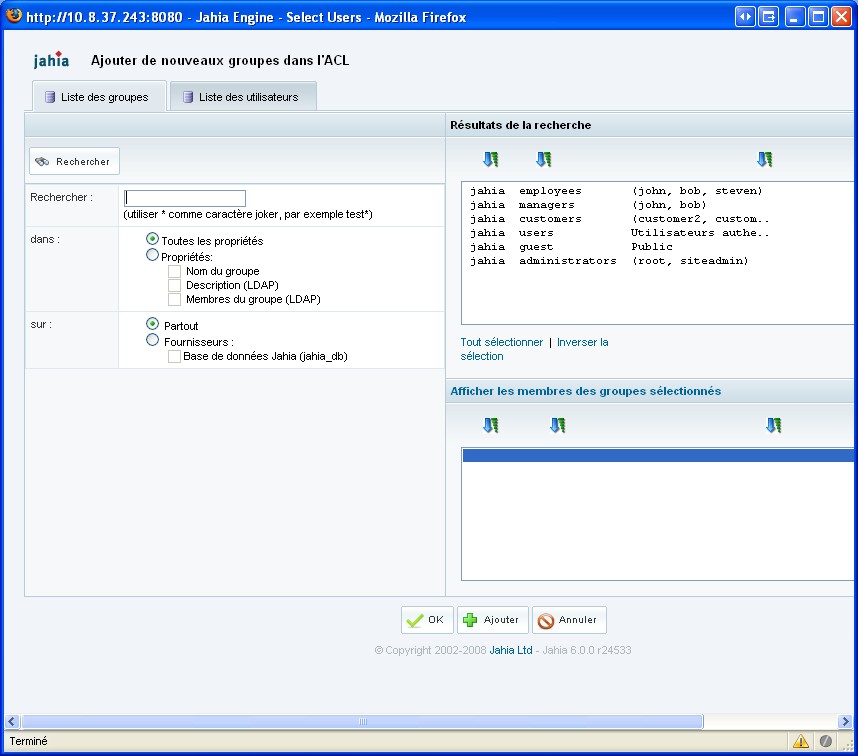The height and width of the screenshot is (756, 858).
Task: Switch to Liste des groupes tab
Action: pyautogui.click(x=99, y=97)
